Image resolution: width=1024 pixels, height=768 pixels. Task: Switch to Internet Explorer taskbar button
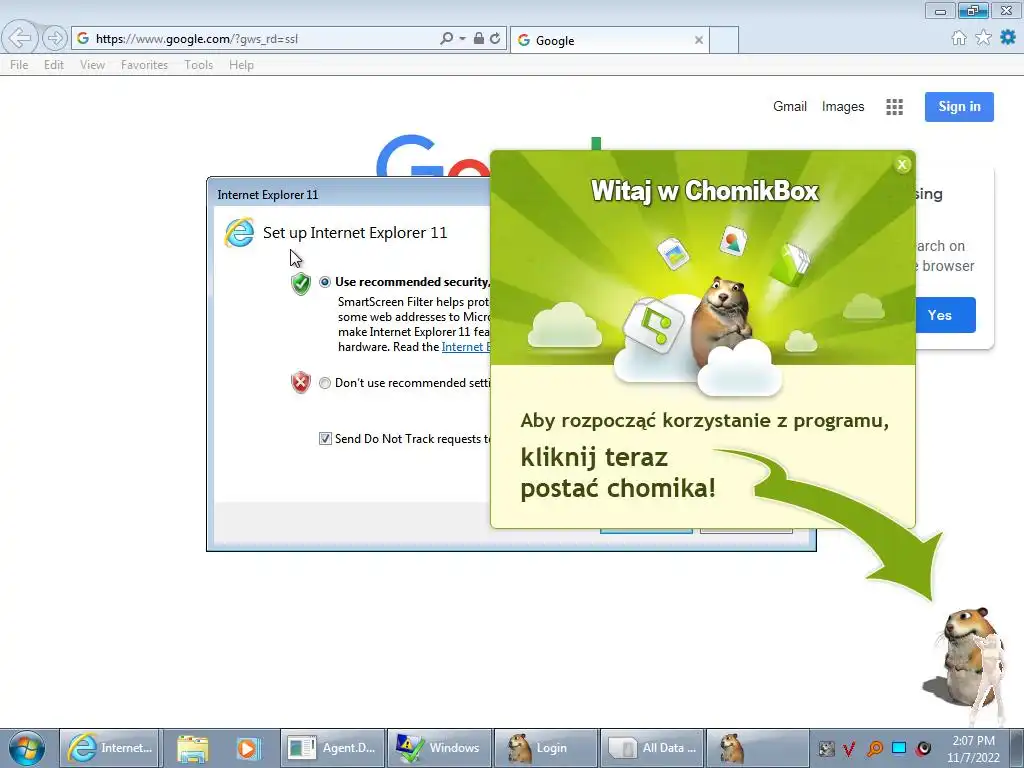(109, 748)
